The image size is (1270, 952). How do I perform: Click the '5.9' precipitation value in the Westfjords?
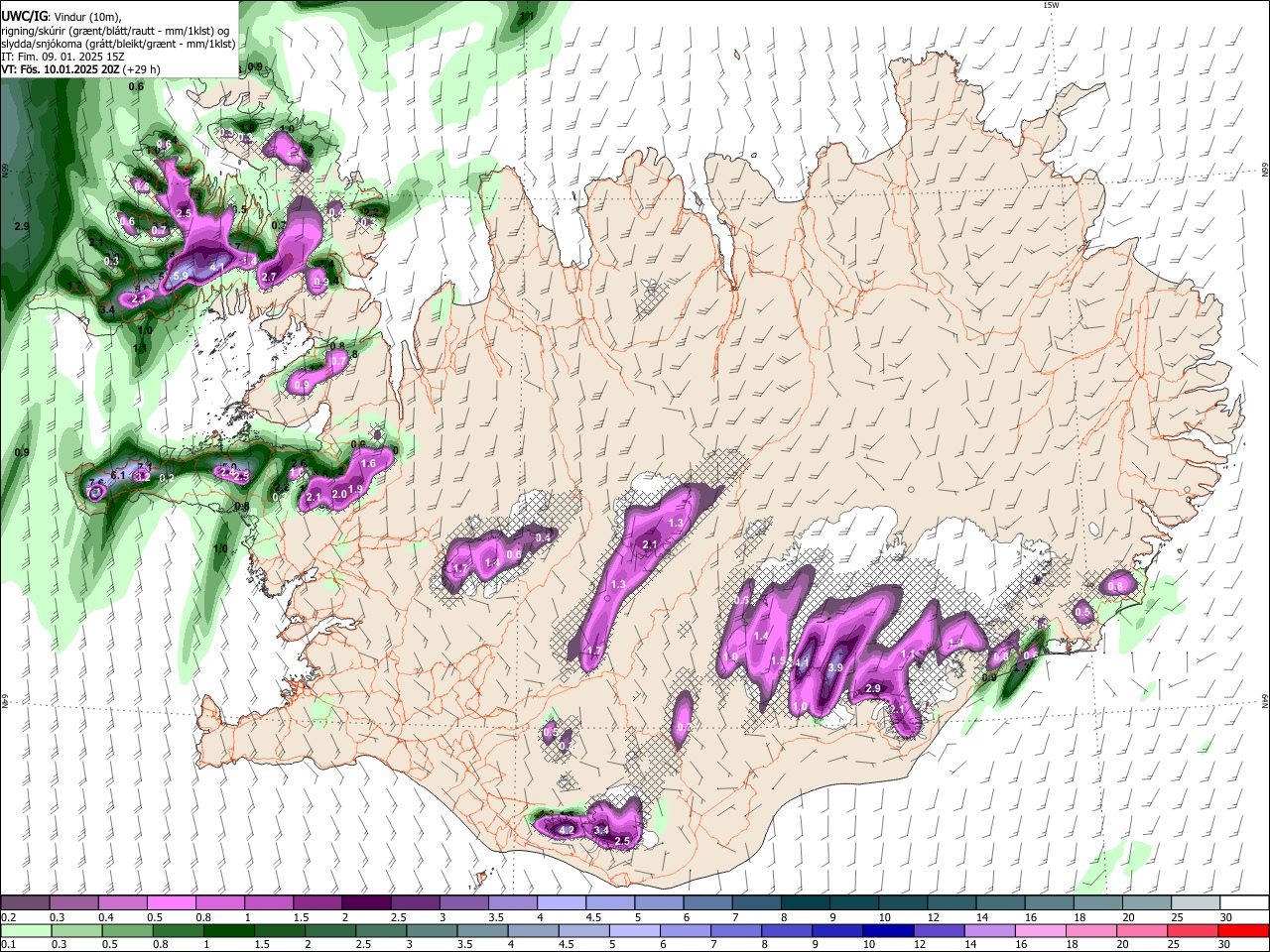(x=181, y=277)
